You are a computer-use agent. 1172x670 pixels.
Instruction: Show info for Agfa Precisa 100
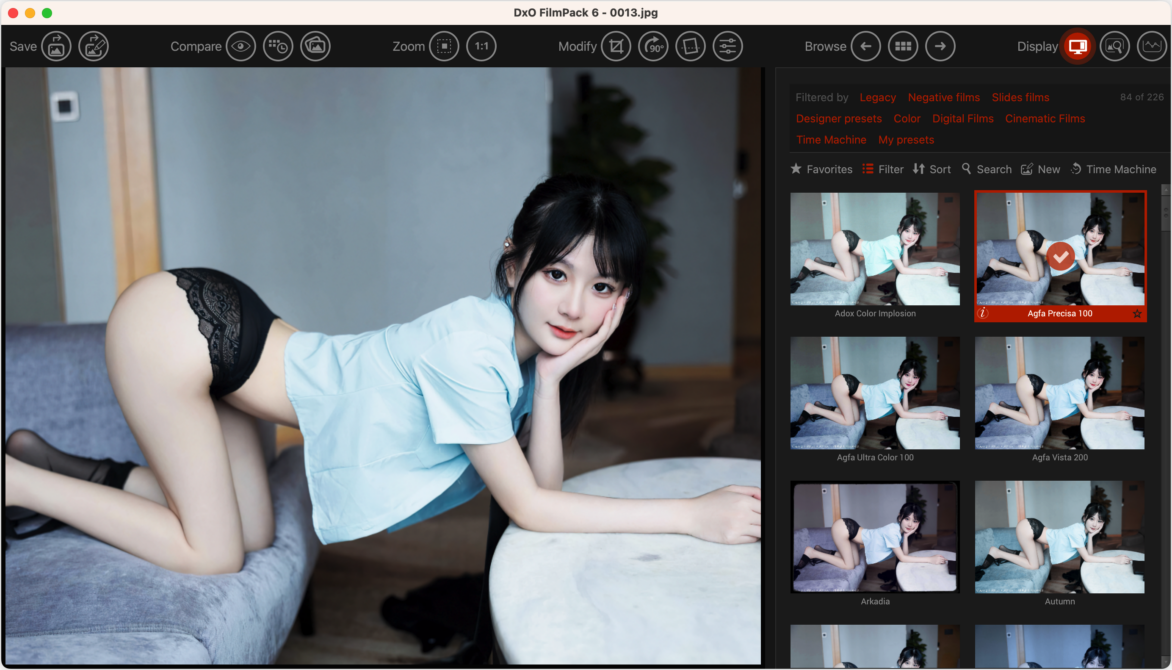[983, 313]
